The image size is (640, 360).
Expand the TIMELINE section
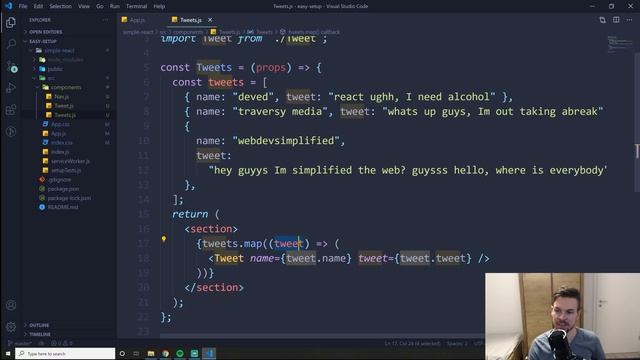pyautogui.click(x=40, y=334)
